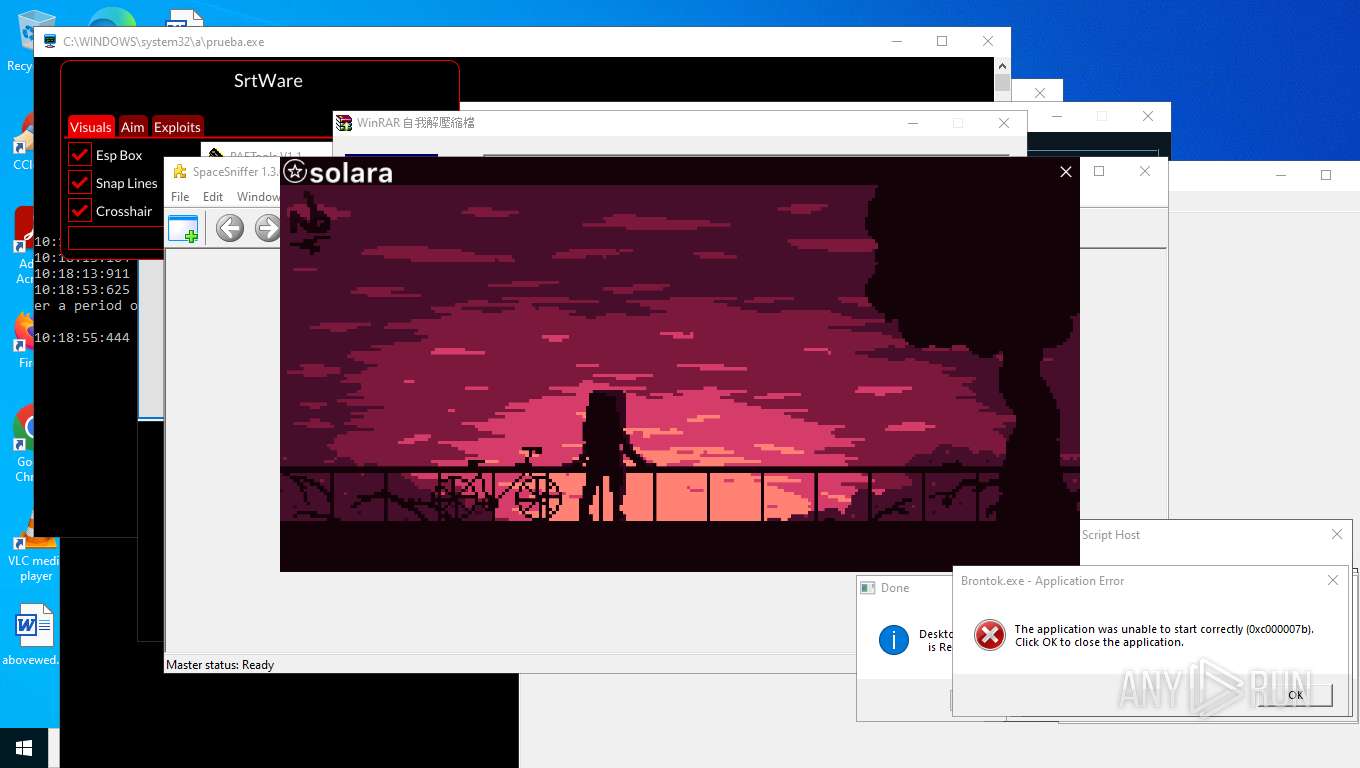The width and height of the screenshot is (1360, 768).
Task: Open Window menu in SpaceSniffer
Action: [258, 197]
